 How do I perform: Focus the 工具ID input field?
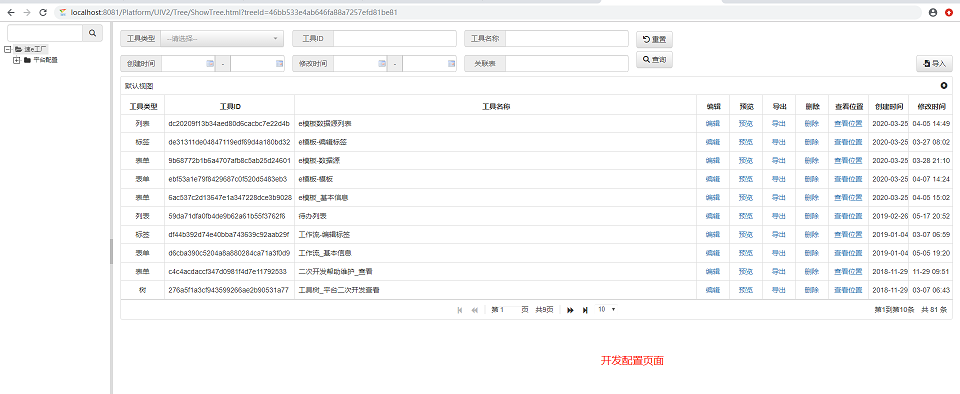[395, 39]
